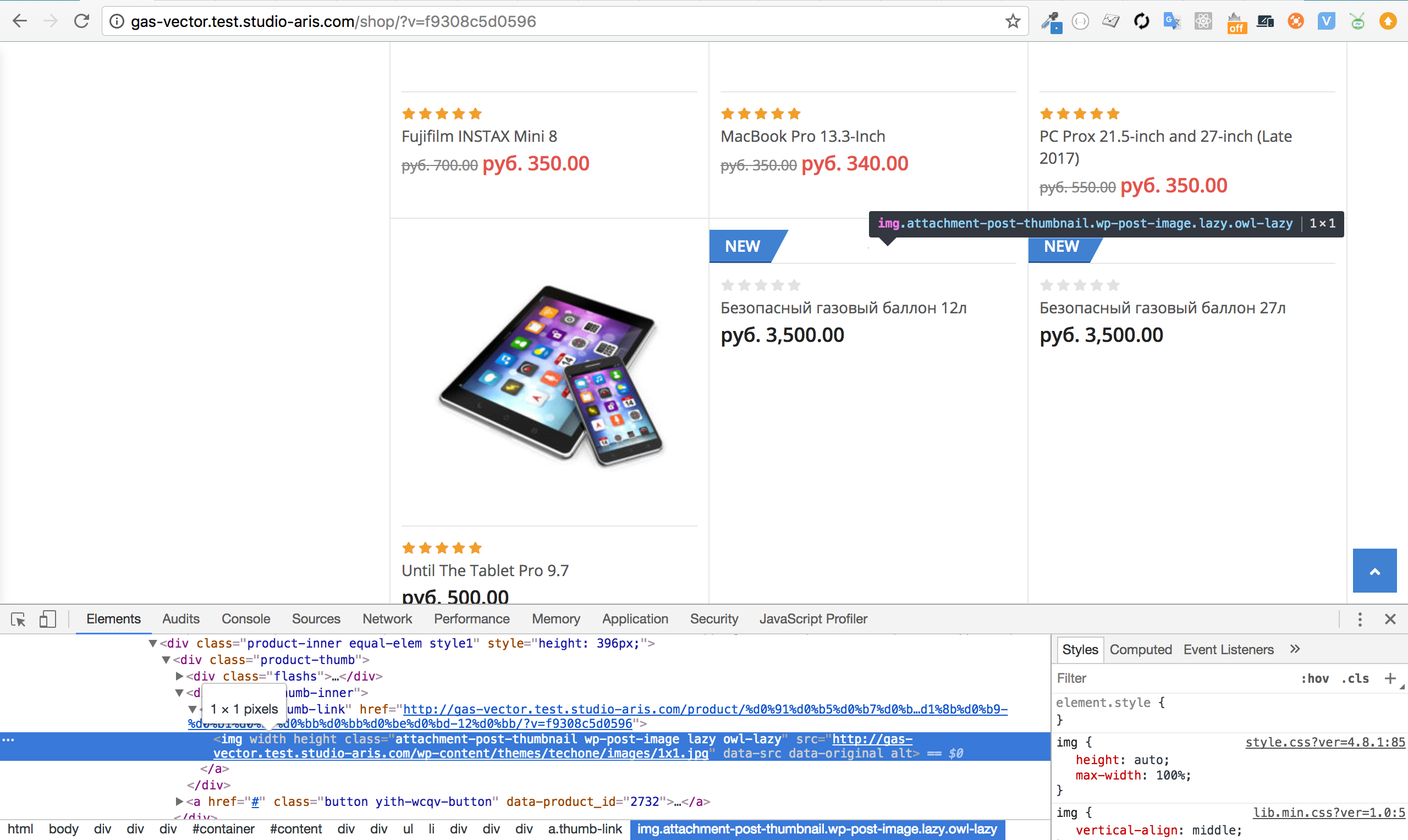Open the Google Translate extension

1171,21
